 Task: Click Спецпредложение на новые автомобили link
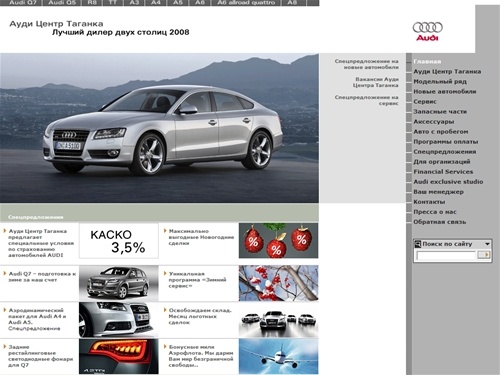pos(366,64)
